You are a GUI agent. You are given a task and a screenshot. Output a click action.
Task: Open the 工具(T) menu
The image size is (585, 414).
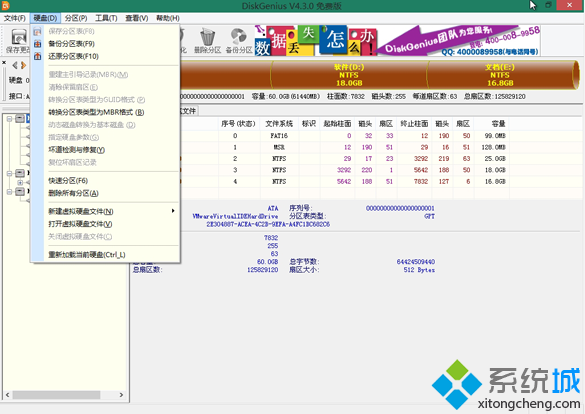tap(106, 18)
